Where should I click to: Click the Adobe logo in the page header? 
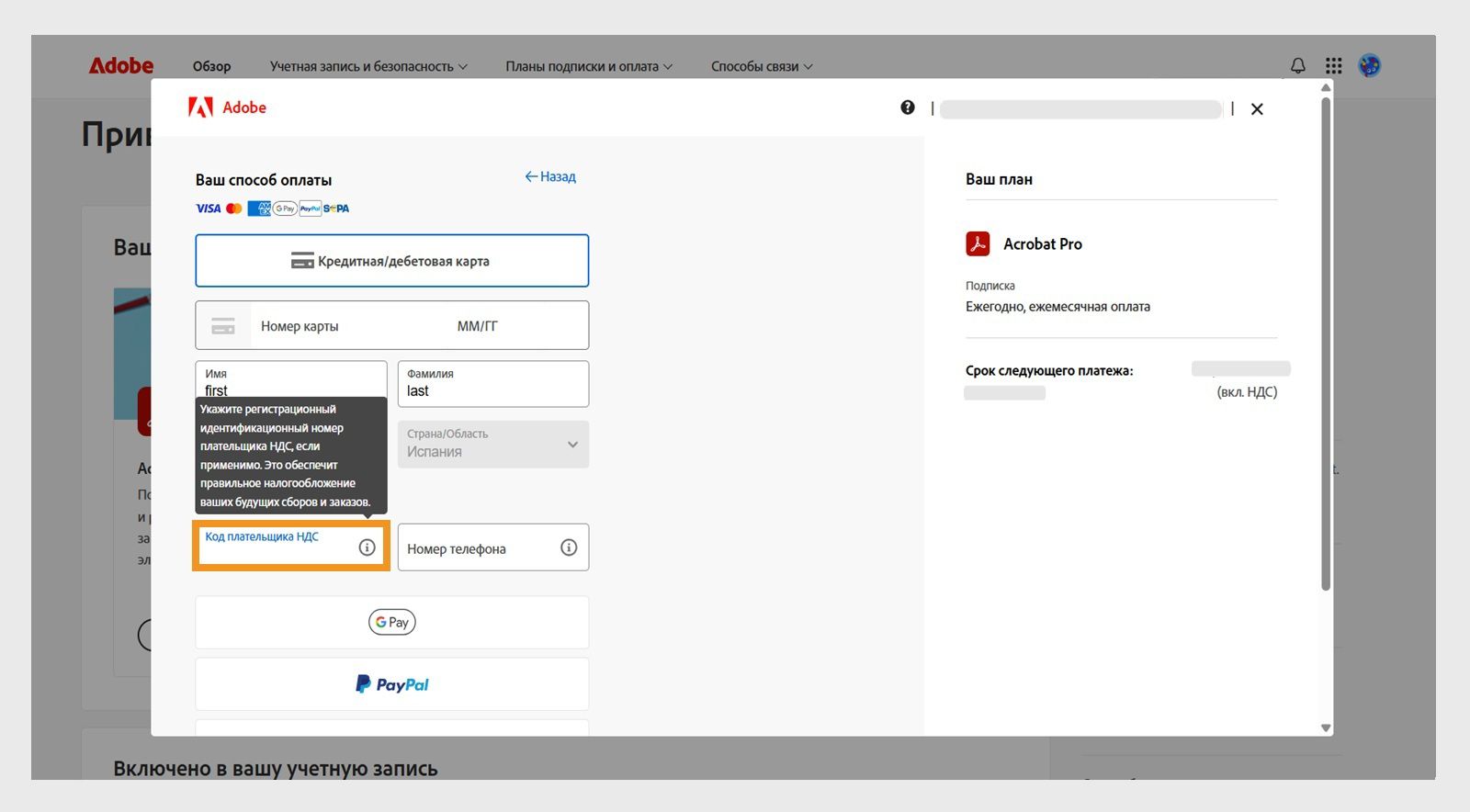[121, 66]
